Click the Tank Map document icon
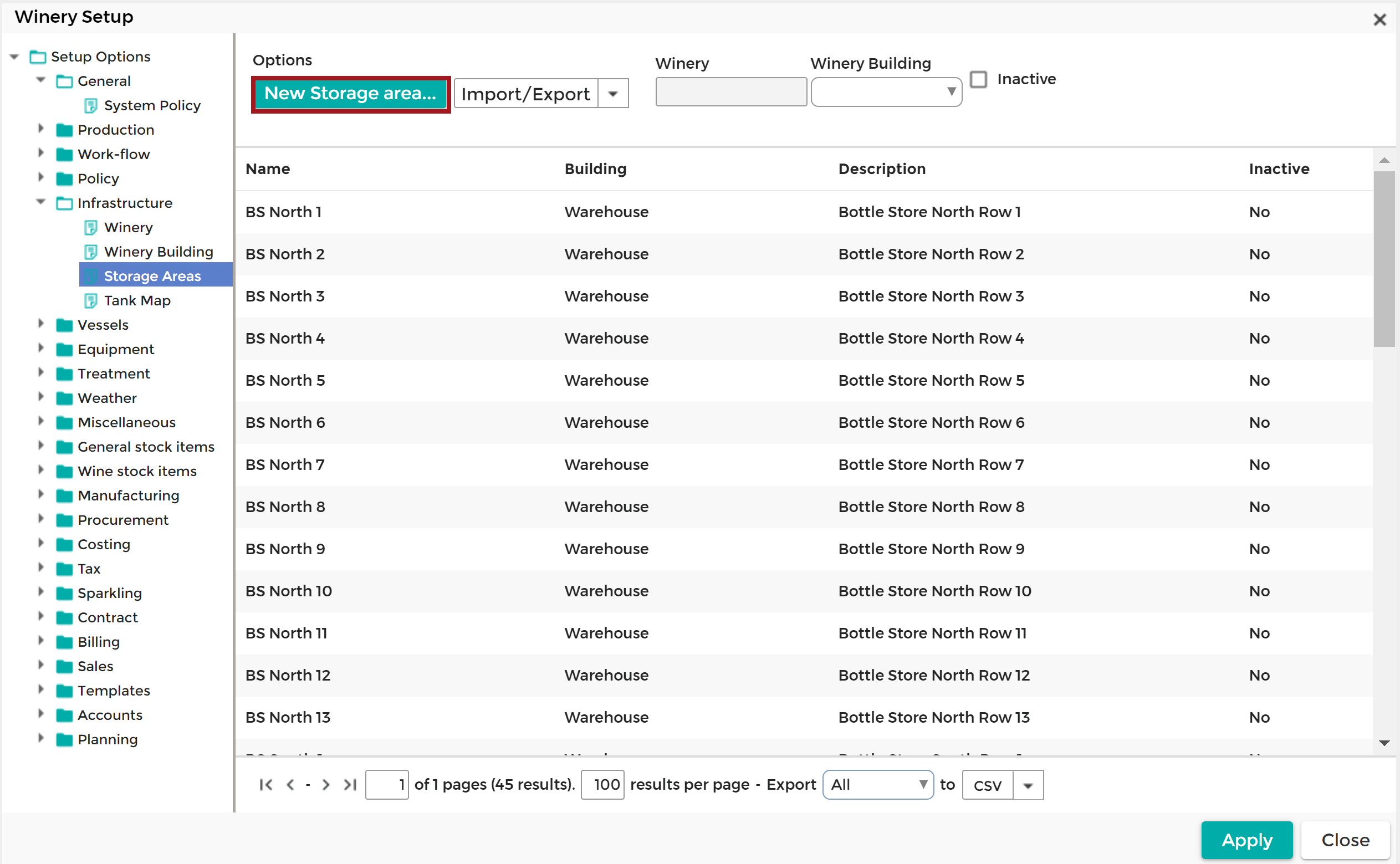Viewport: 1400px width, 864px height. pyautogui.click(x=90, y=300)
